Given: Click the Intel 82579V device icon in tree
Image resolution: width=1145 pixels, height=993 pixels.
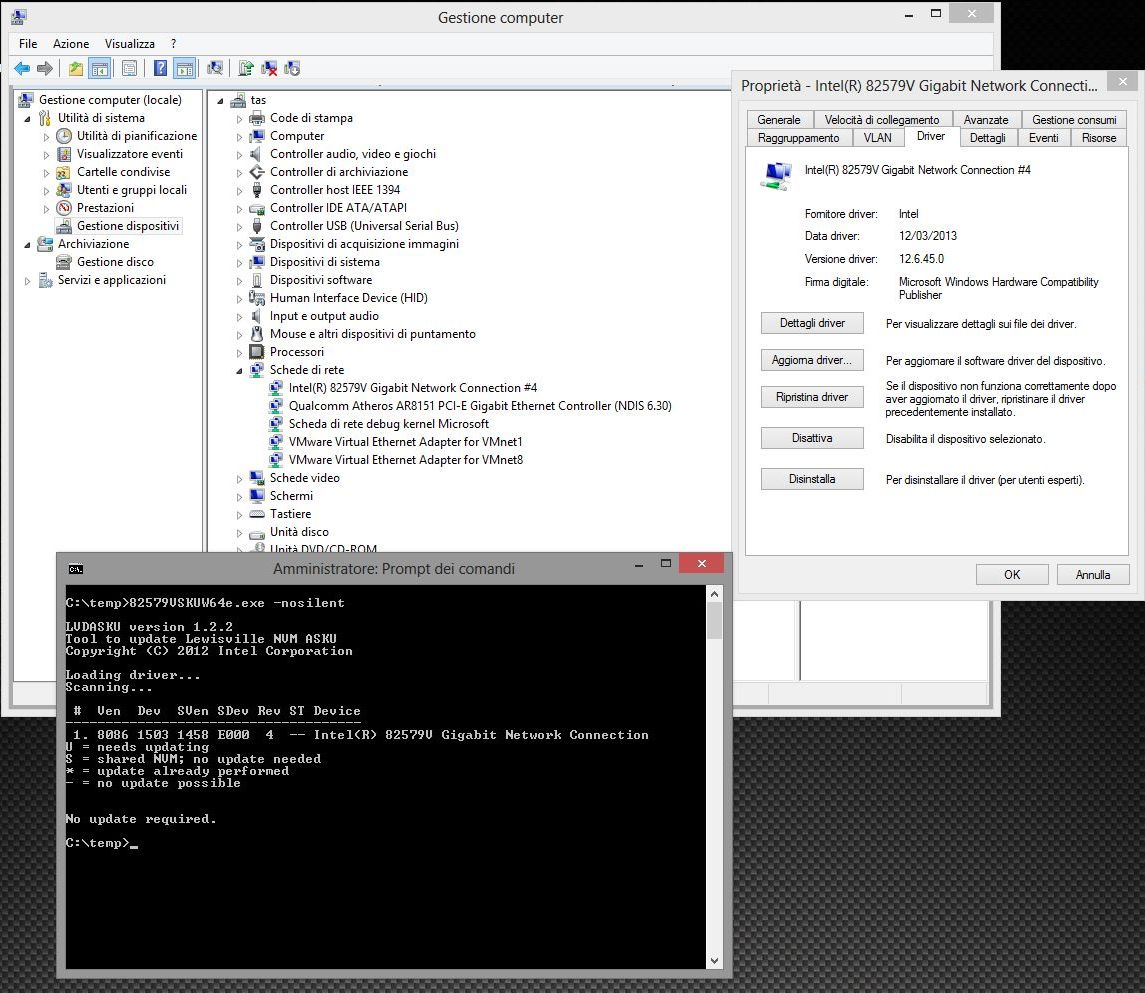Looking at the screenshot, I should pos(276,388).
